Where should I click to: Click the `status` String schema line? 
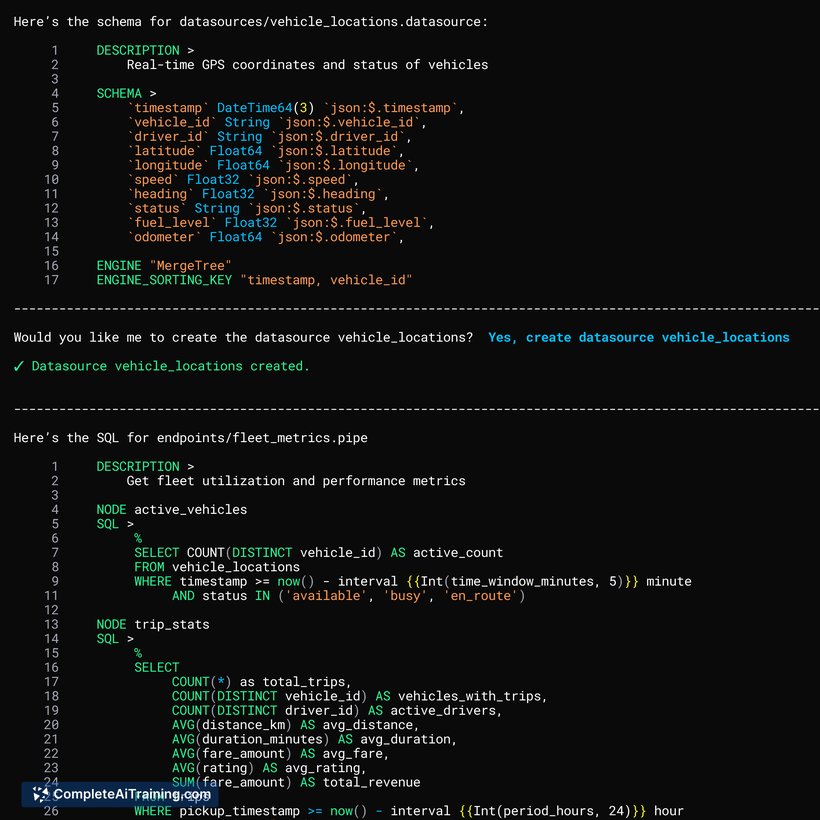pyautogui.click(x=247, y=209)
